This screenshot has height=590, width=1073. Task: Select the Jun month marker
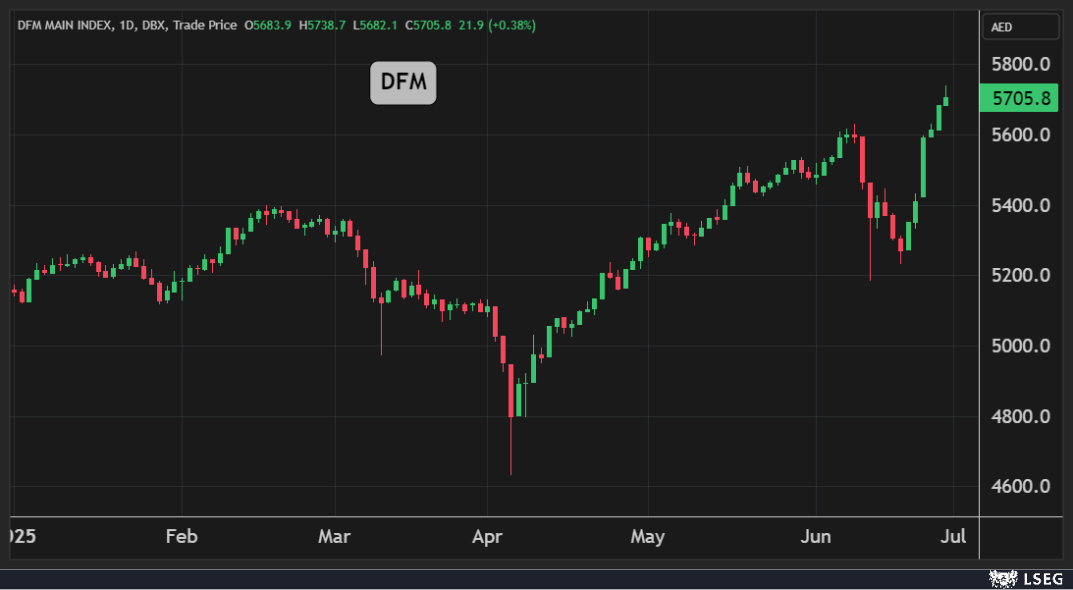pos(816,537)
